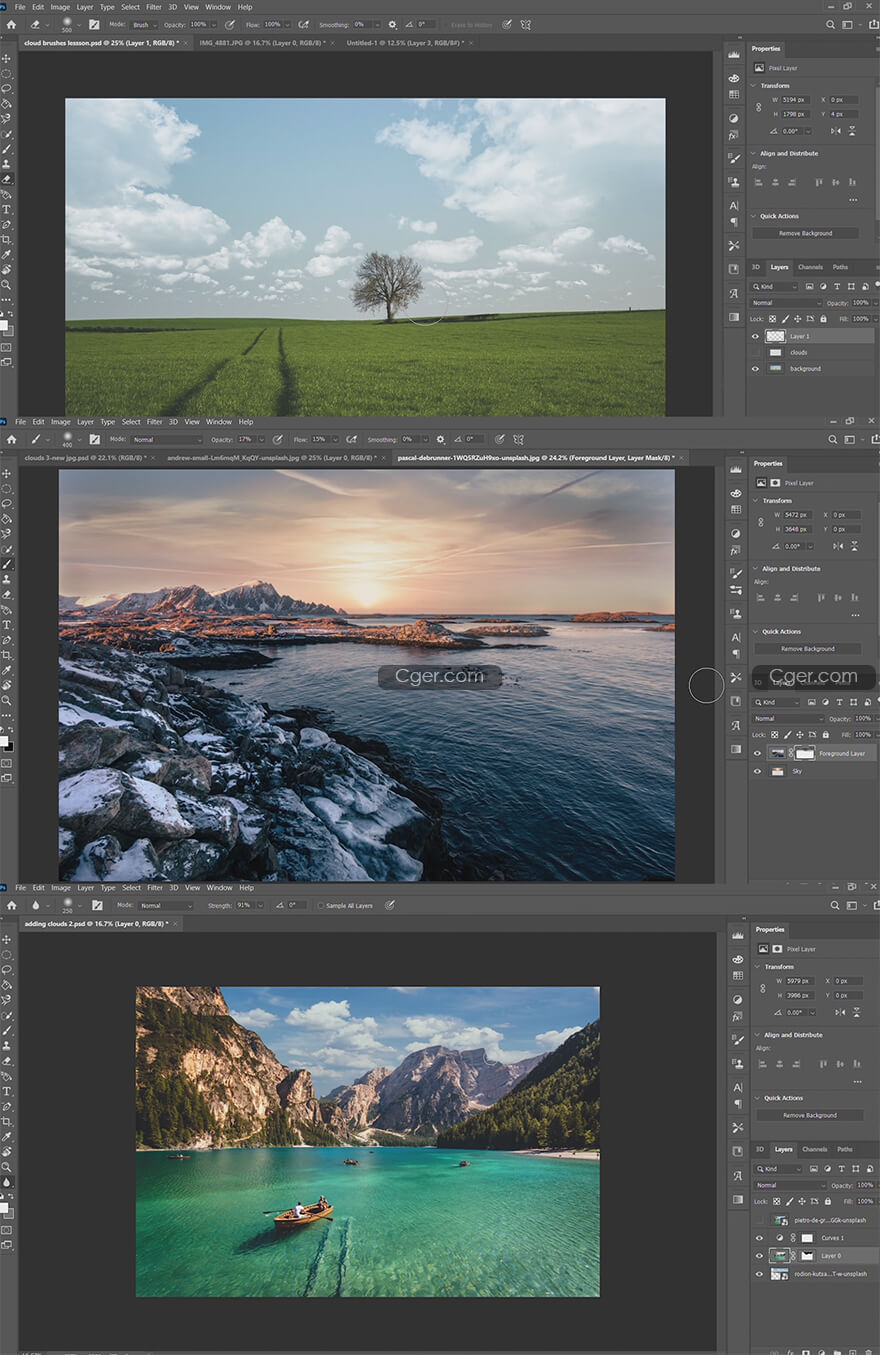Open the Normal blend dropdown in bottom window Layers
Screen dimensions: 880x1355
[792, 1185]
